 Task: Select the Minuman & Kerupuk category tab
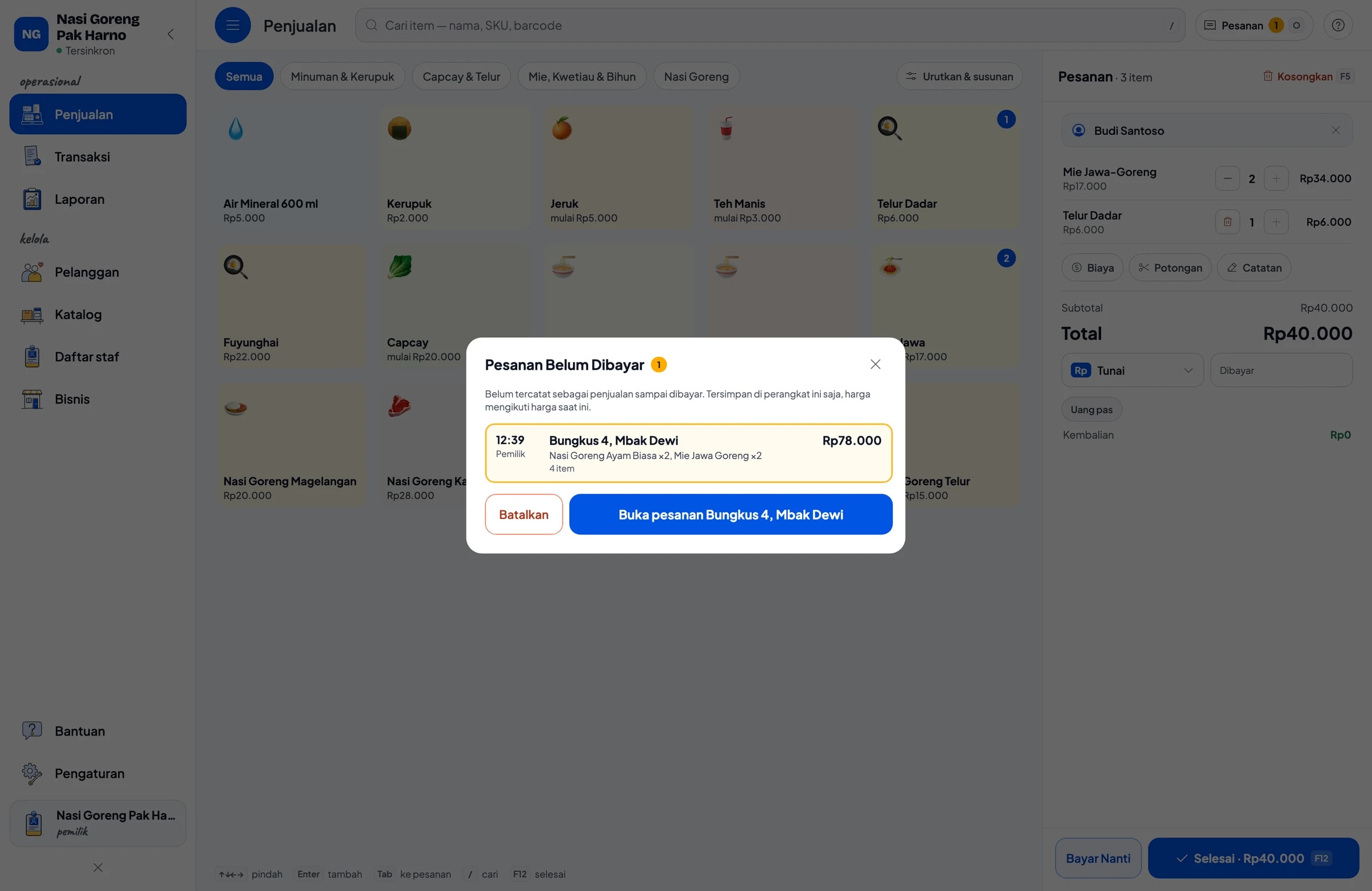coord(342,76)
